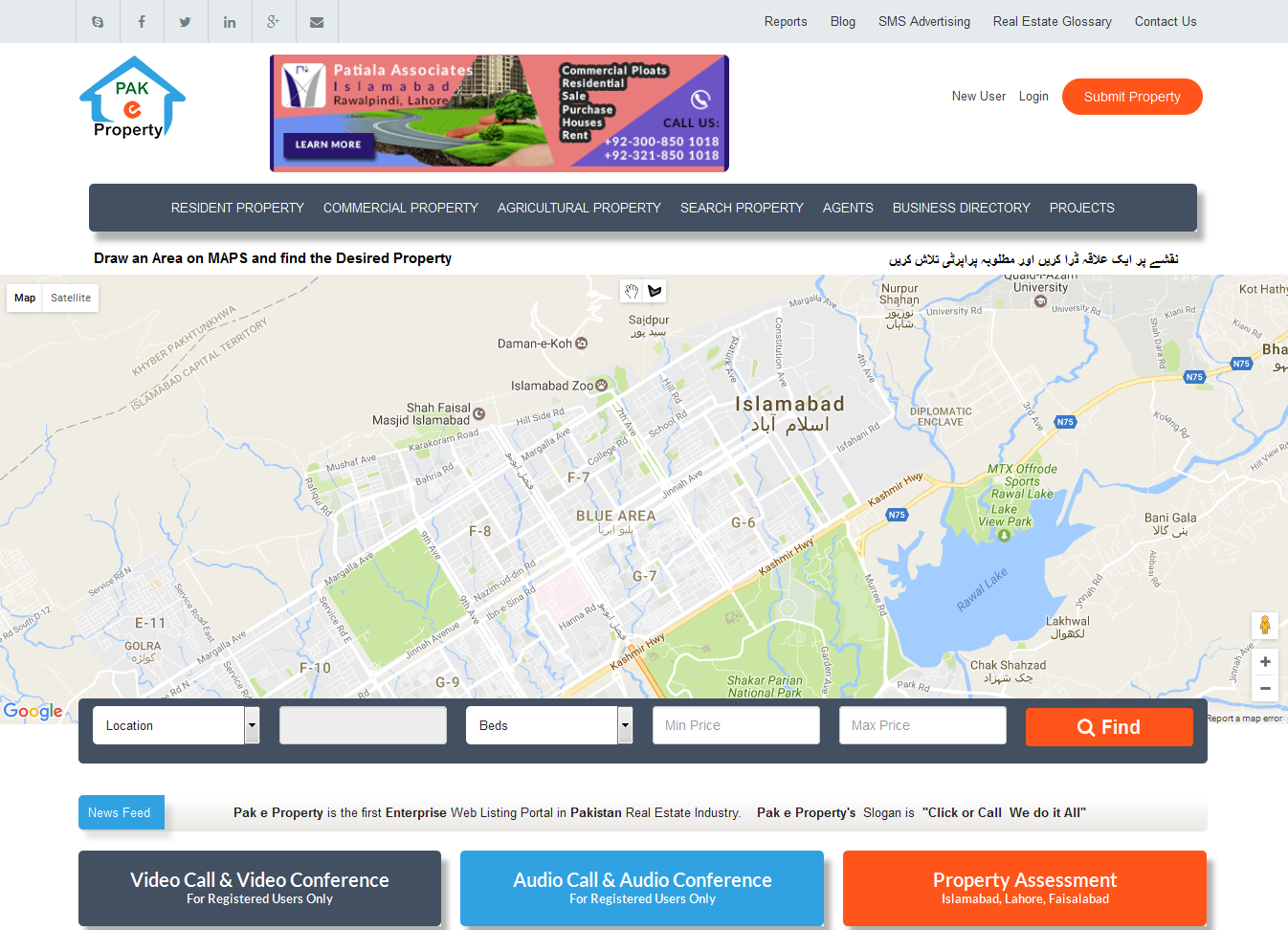The image size is (1288, 930).
Task: Open Search Property menu
Action: coord(742,208)
